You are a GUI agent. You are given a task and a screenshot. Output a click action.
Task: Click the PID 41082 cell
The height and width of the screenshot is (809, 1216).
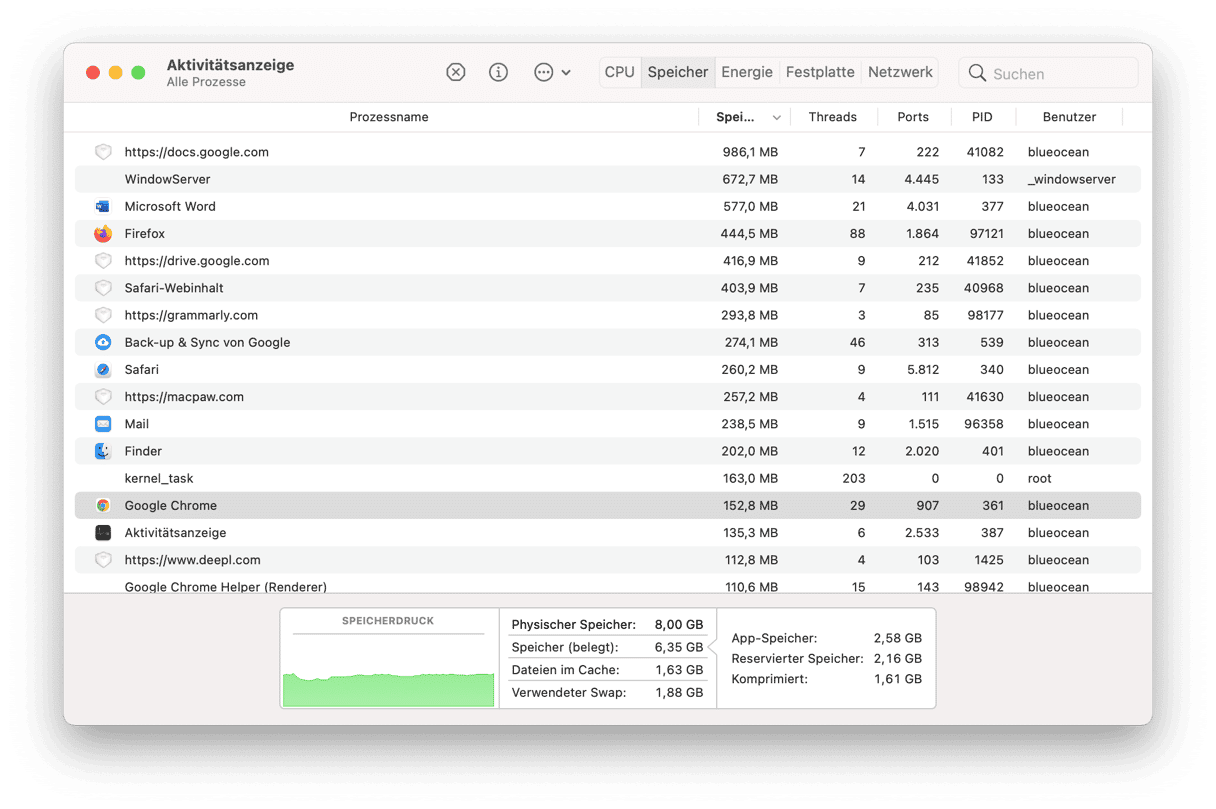pos(985,152)
